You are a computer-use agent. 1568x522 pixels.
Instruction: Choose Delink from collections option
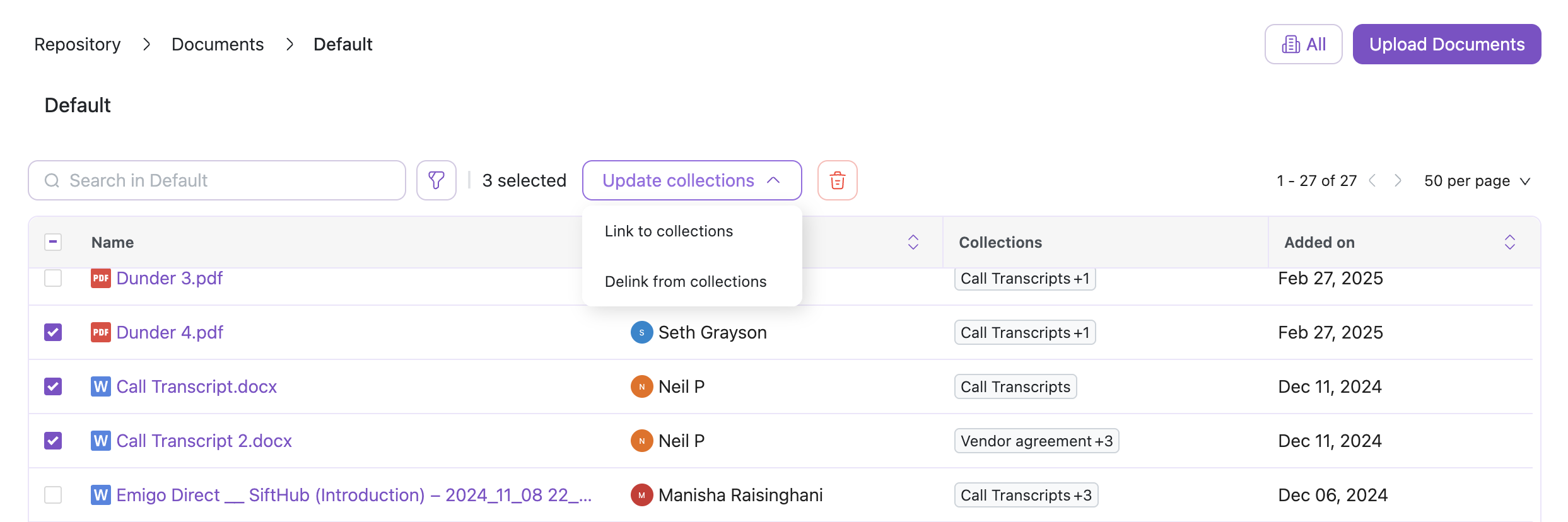[685, 282]
